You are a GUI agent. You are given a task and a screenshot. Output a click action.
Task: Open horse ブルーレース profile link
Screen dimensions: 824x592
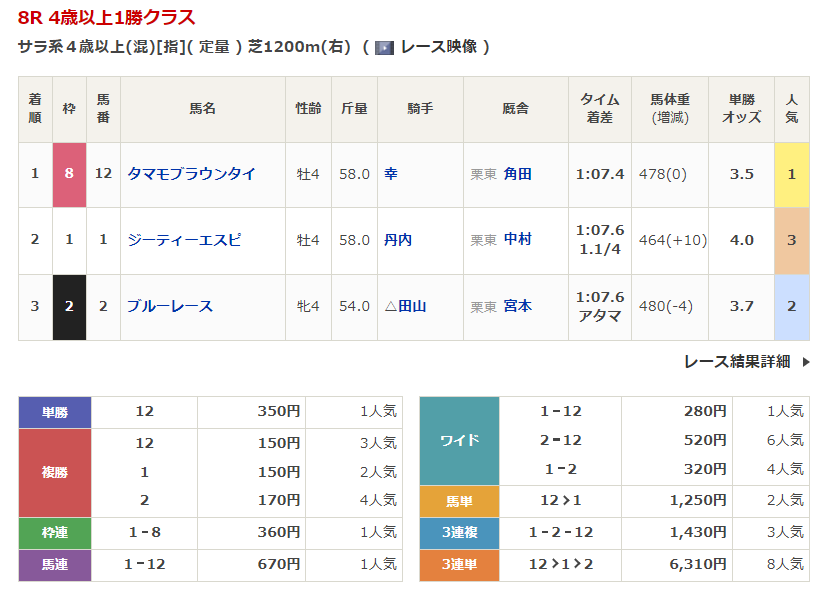170,306
